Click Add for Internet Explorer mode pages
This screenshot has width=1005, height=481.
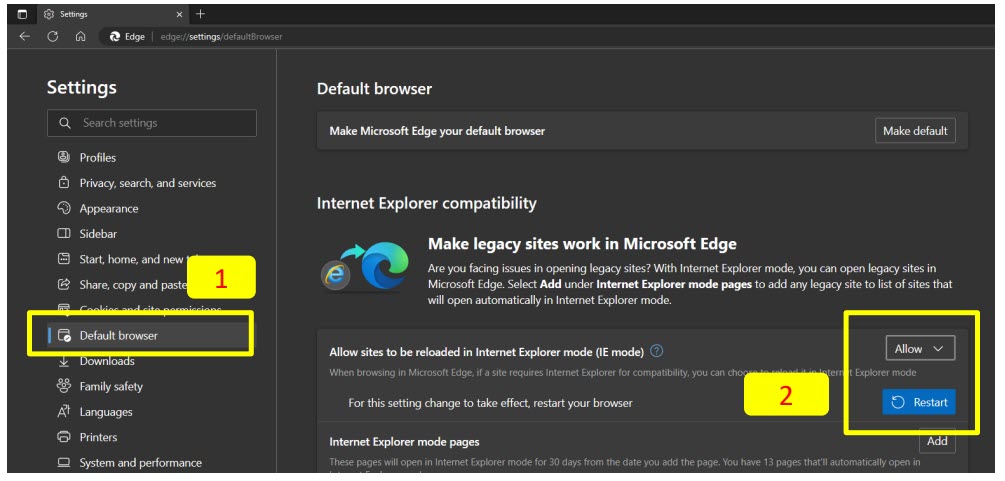coord(937,441)
